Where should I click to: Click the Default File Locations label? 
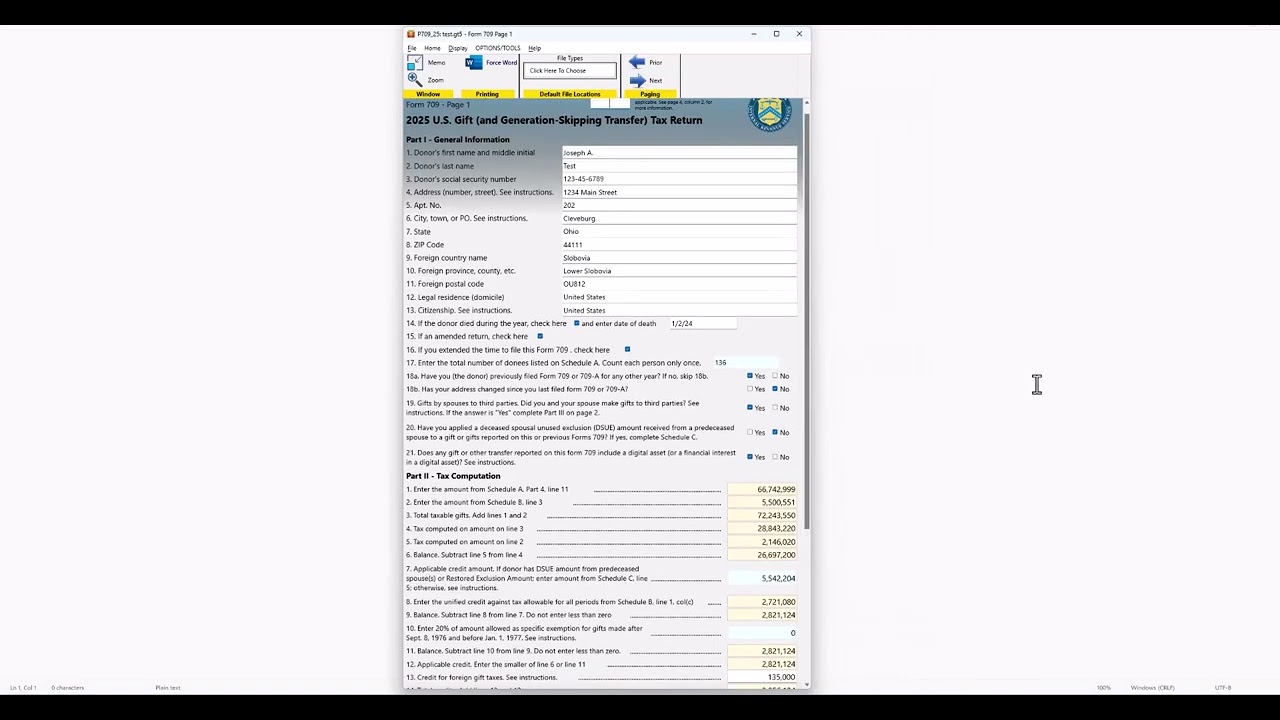(x=570, y=94)
